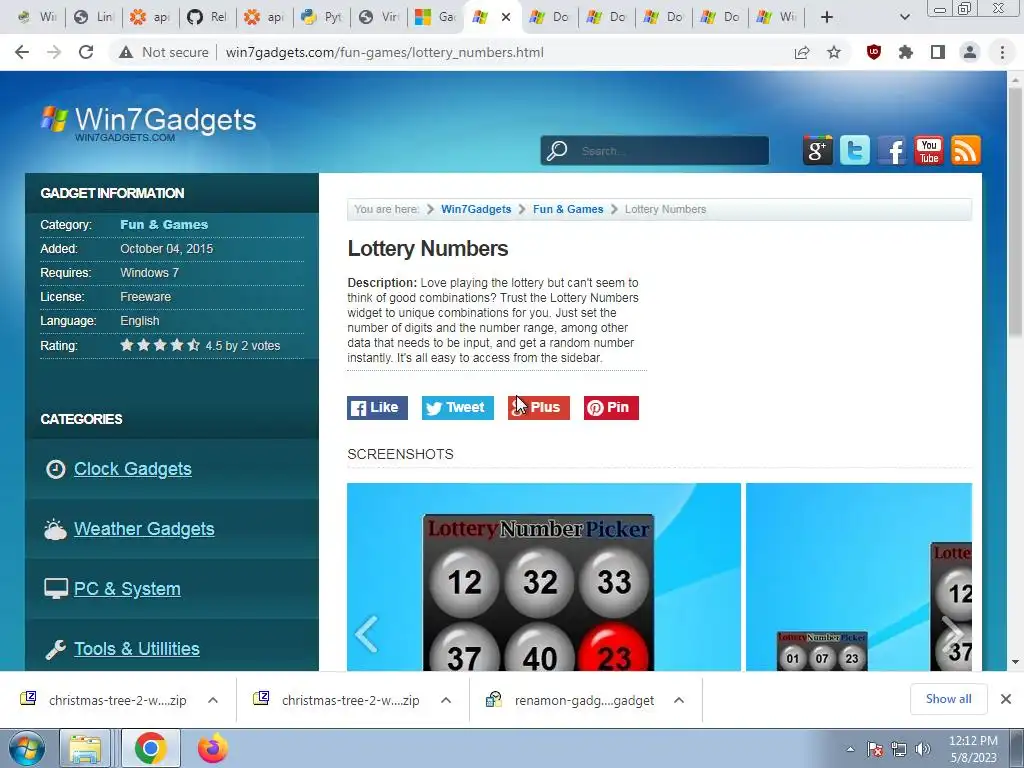
Task: Click the Pinterest Pin button
Action: point(611,408)
